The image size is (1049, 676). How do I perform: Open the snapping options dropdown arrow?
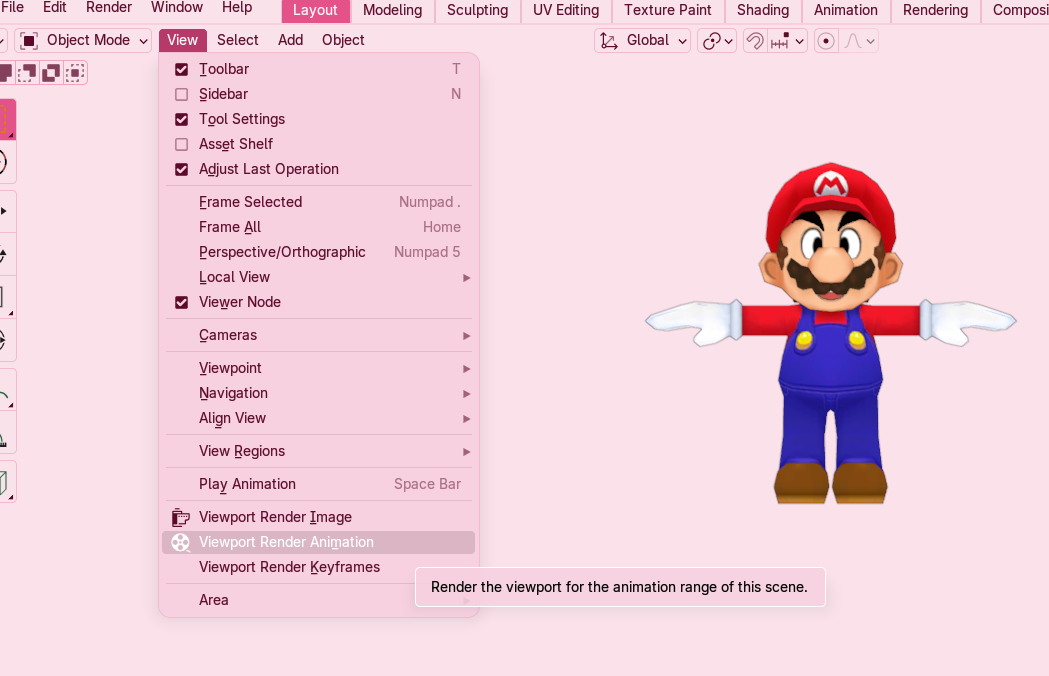(799, 41)
